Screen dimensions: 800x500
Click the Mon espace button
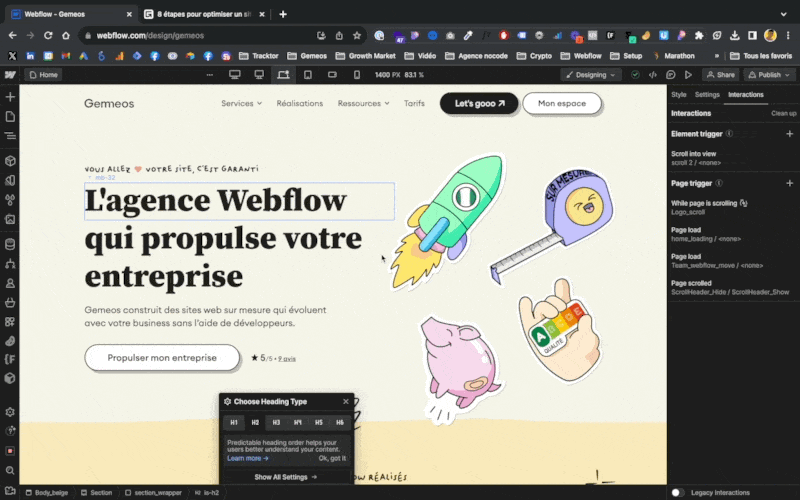562,103
